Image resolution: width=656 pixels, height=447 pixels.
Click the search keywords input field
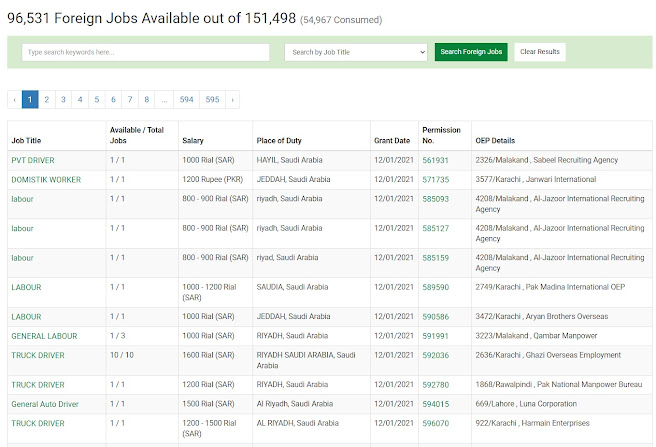click(x=146, y=52)
